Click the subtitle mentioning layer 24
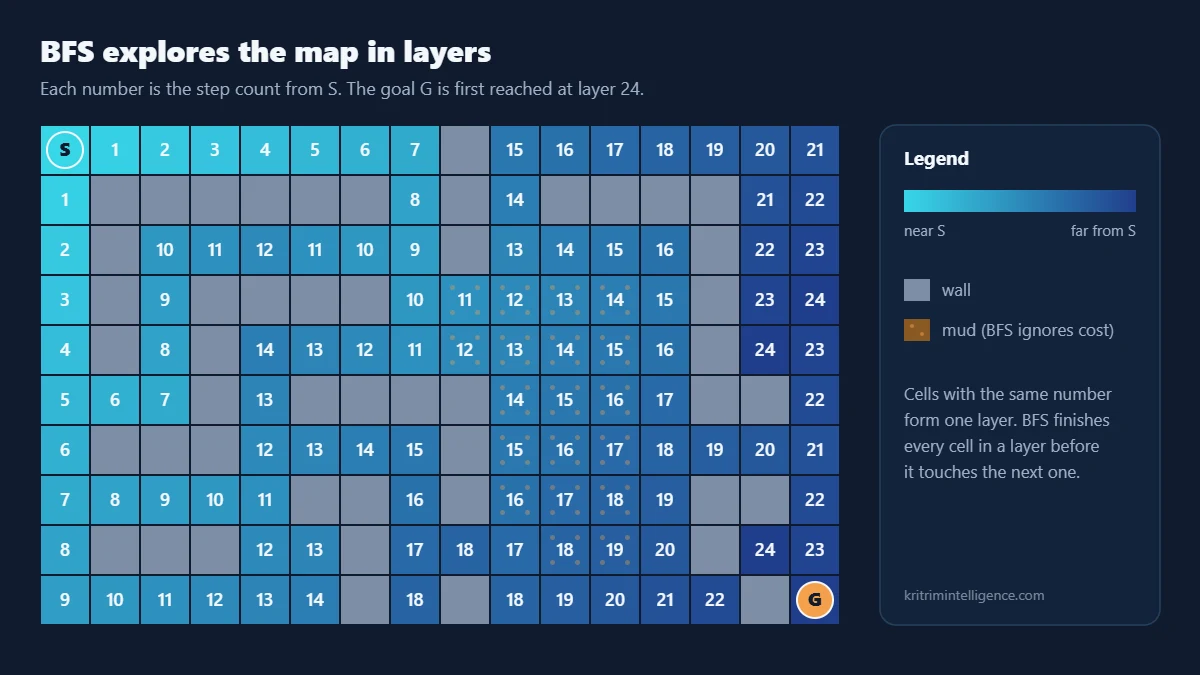Screen dimensions: 1200x675 (x=342, y=89)
